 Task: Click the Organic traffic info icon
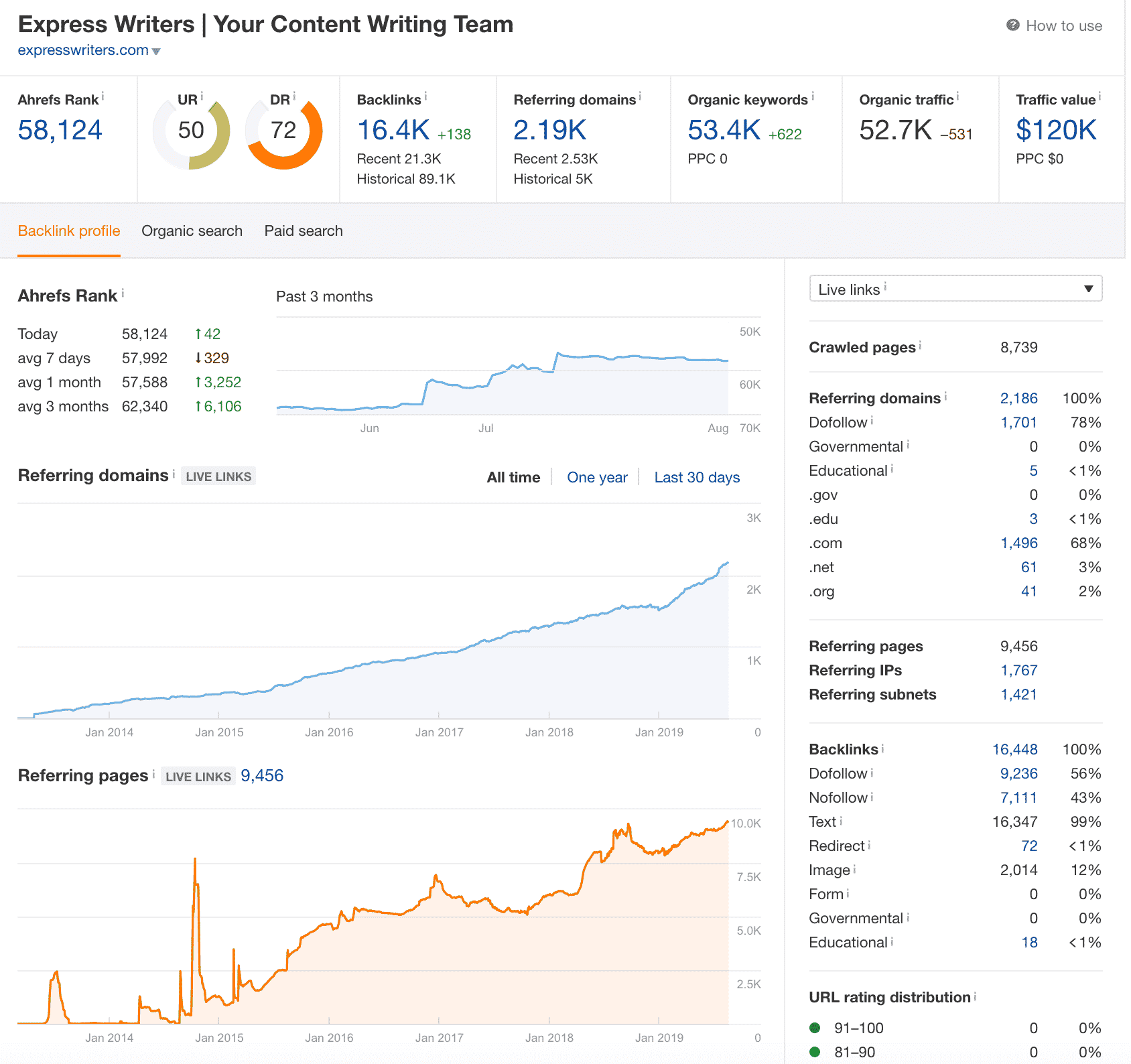(957, 96)
